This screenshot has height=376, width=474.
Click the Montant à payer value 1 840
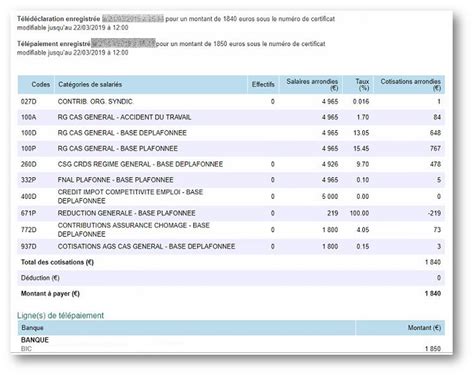tap(433, 293)
